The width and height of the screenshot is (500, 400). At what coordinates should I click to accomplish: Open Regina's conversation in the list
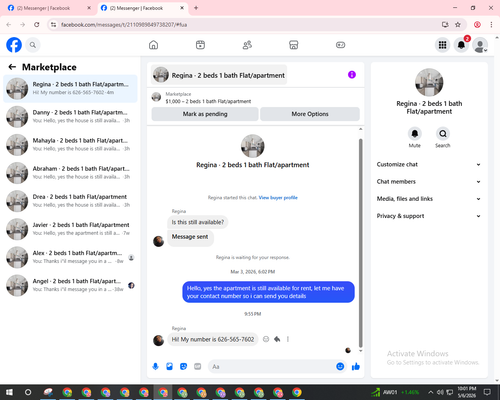pyautogui.click(x=70, y=89)
